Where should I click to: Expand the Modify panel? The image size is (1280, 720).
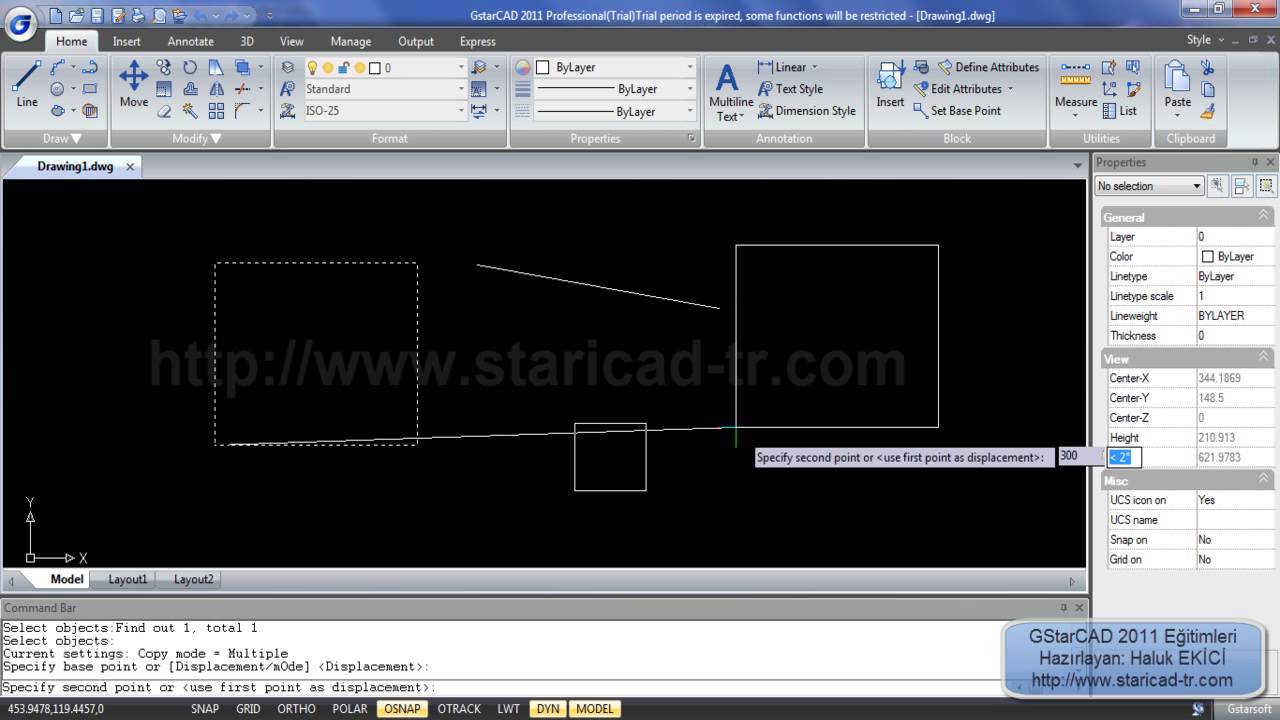(x=196, y=138)
